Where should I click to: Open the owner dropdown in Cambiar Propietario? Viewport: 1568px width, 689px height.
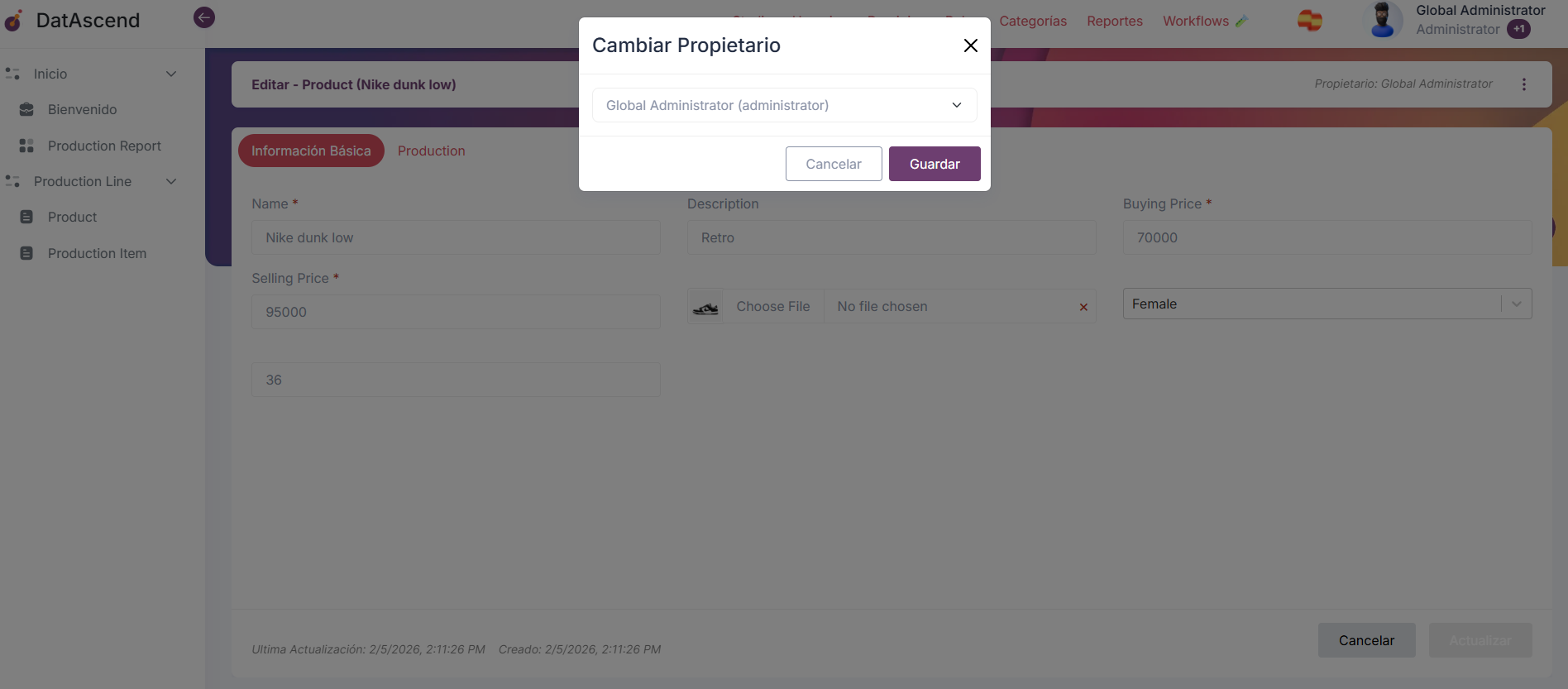click(783, 105)
